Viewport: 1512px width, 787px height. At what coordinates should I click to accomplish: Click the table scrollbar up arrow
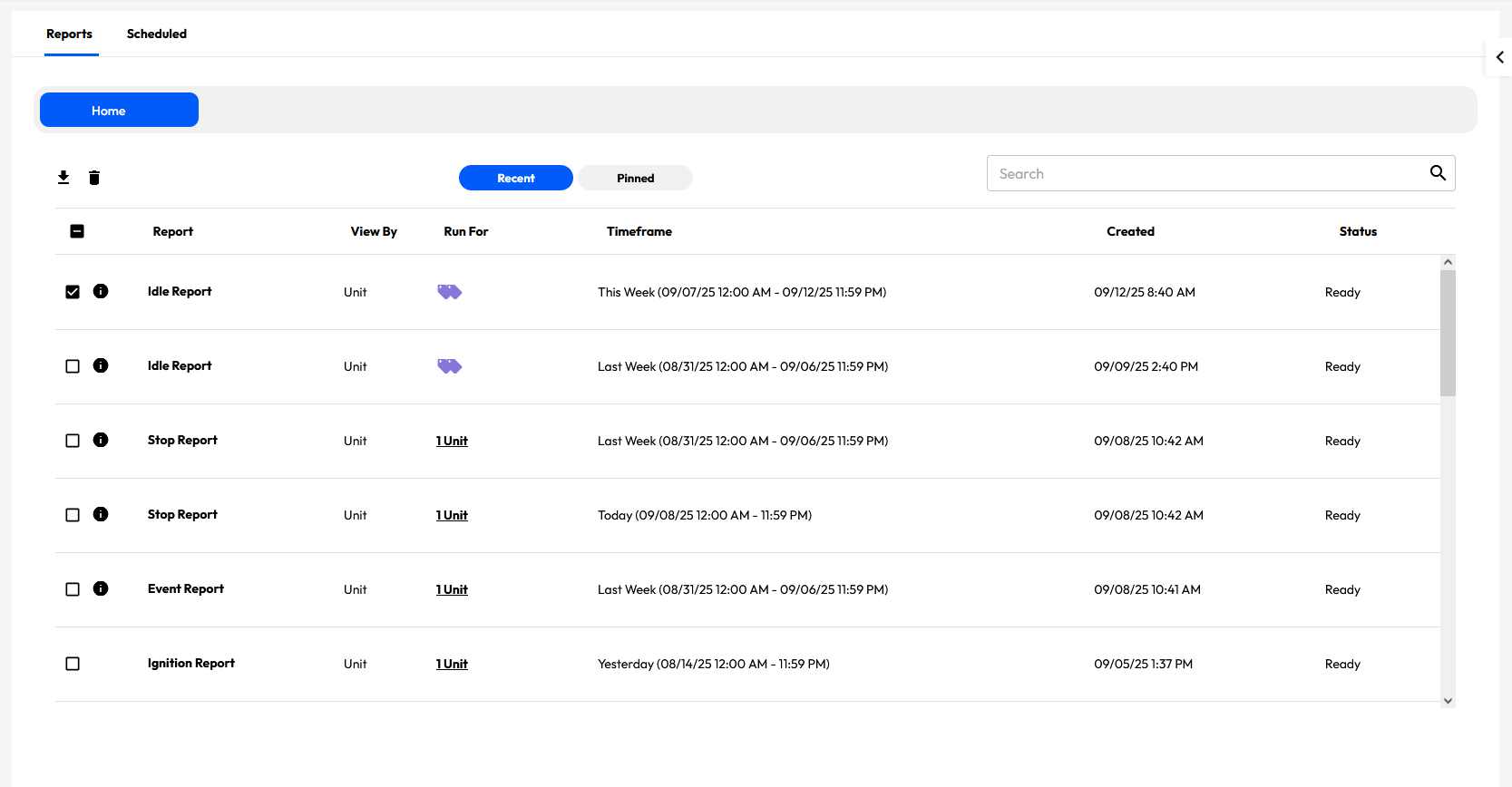pyautogui.click(x=1448, y=262)
